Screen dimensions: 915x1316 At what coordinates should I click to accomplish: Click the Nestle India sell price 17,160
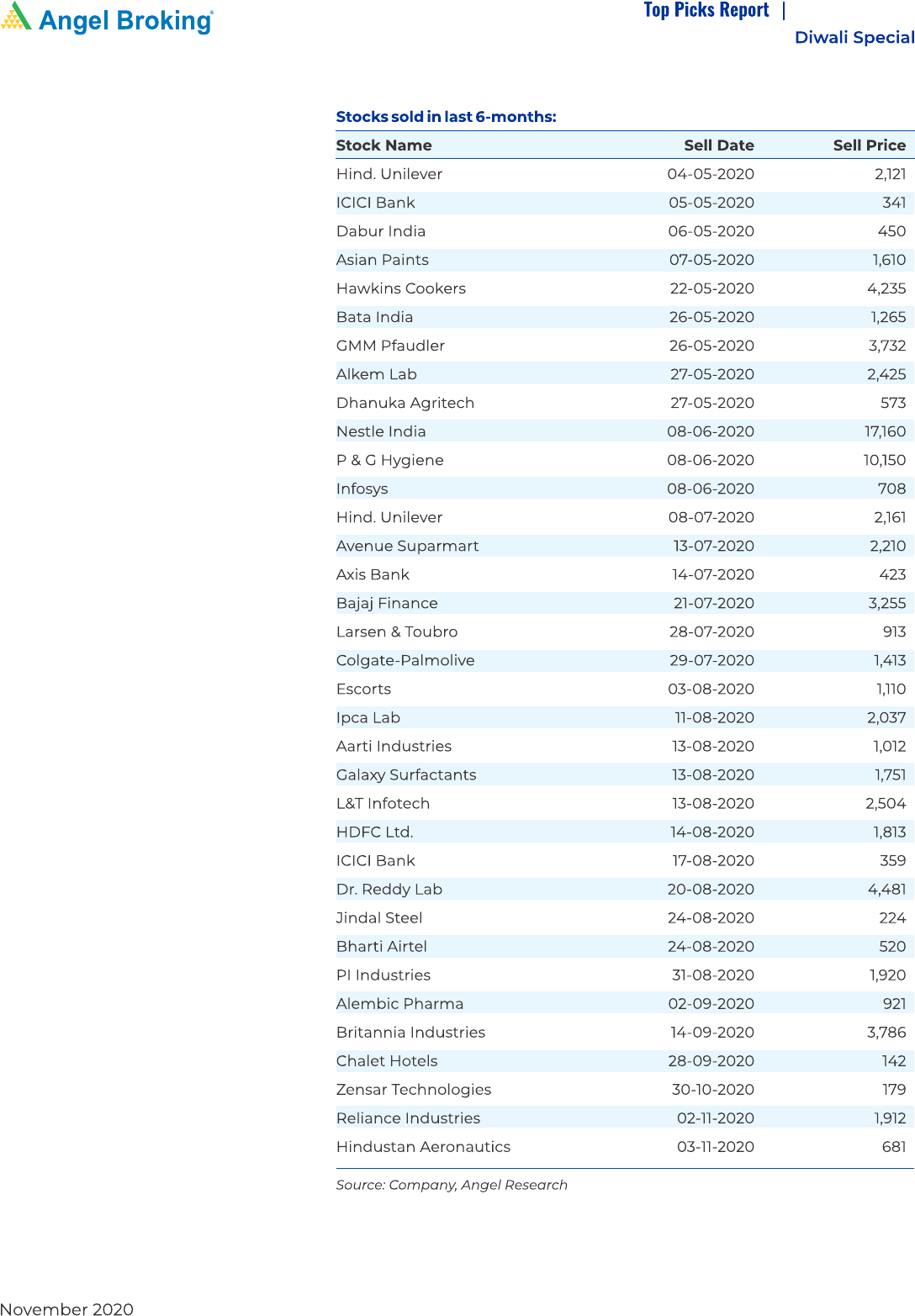point(885,431)
